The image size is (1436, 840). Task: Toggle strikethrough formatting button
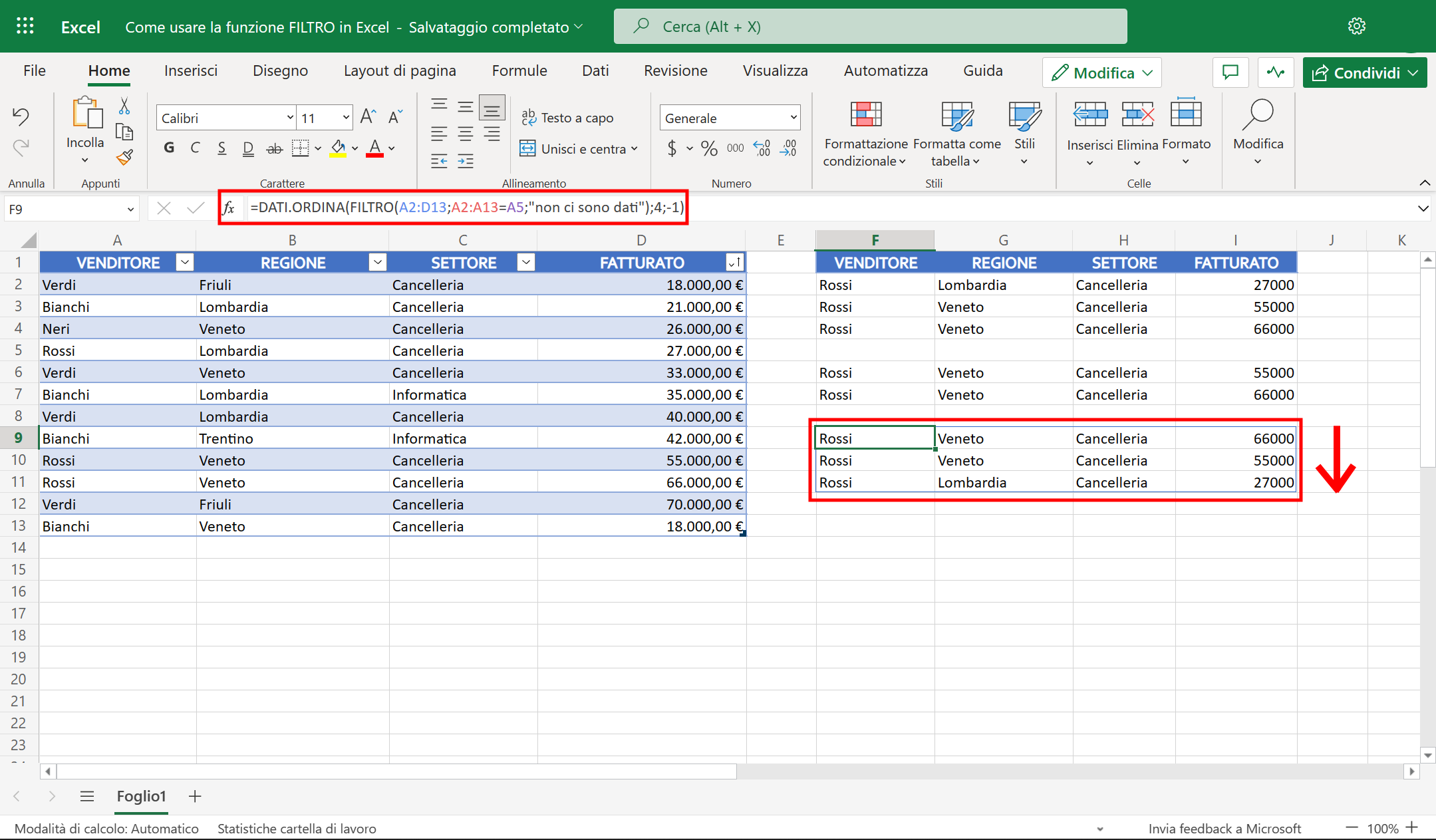(274, 148)
